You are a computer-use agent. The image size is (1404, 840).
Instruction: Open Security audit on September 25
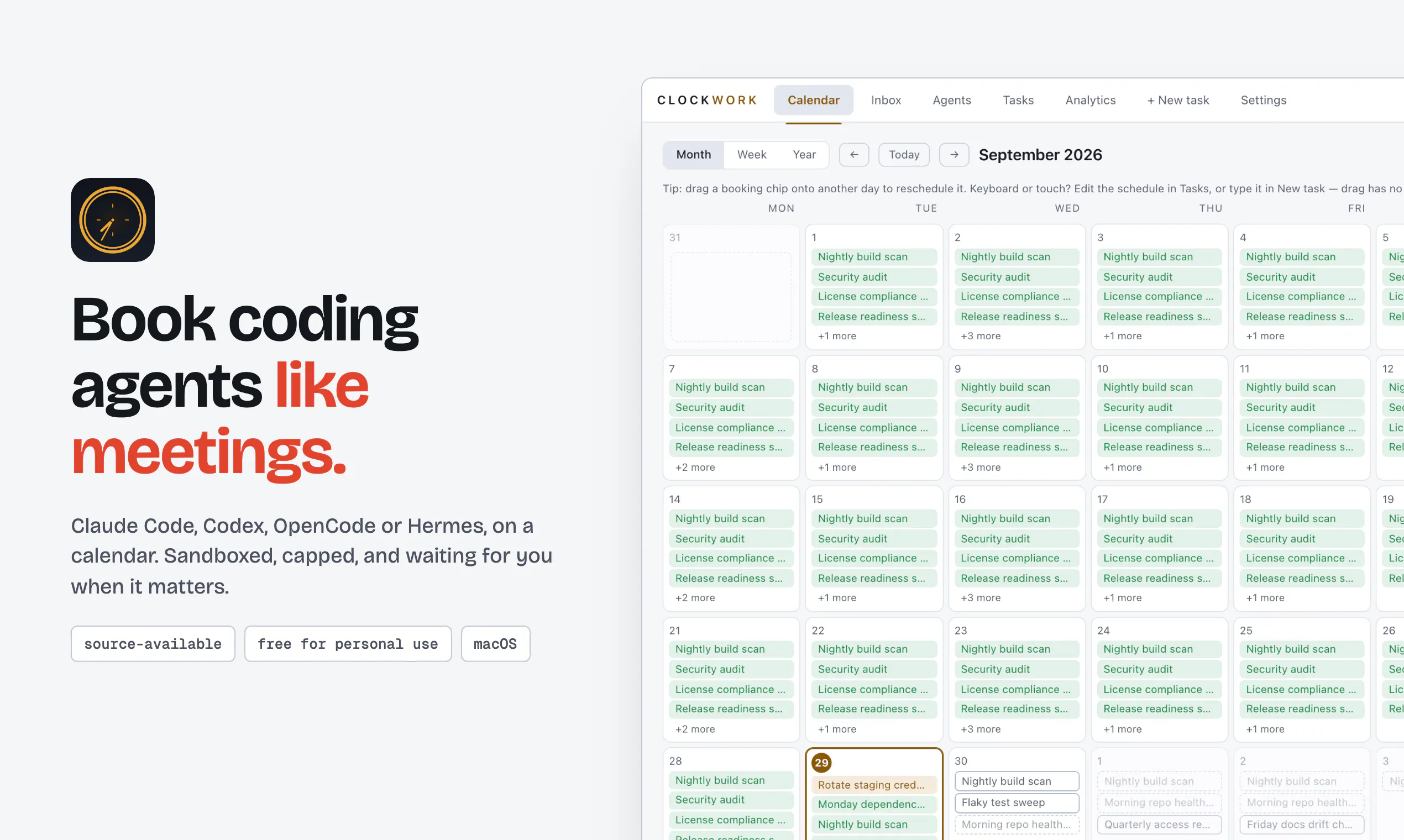point(1302,670)
